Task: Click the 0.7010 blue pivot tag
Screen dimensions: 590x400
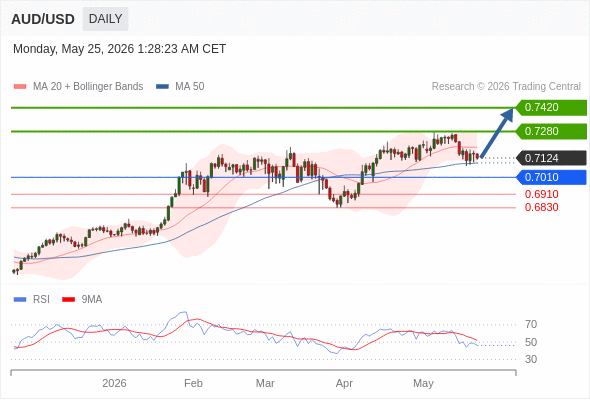Action: pos(551,177)
